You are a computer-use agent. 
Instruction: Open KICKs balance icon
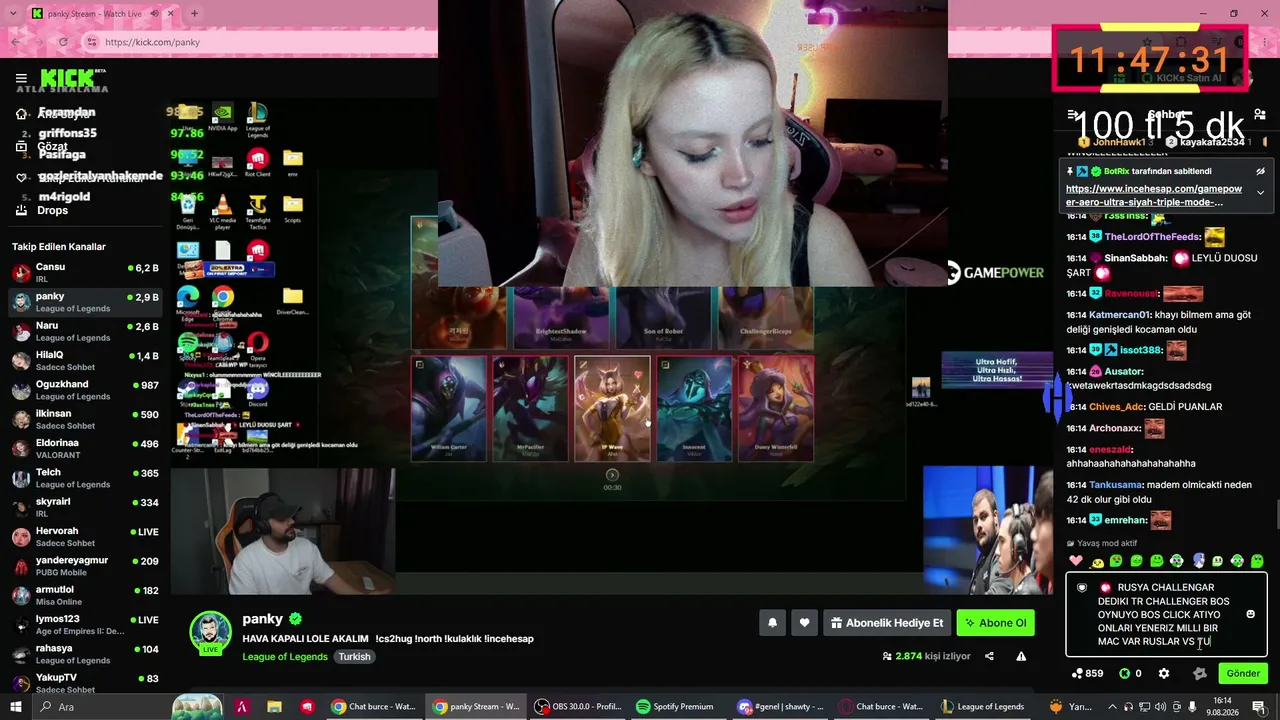[1130, 674]
